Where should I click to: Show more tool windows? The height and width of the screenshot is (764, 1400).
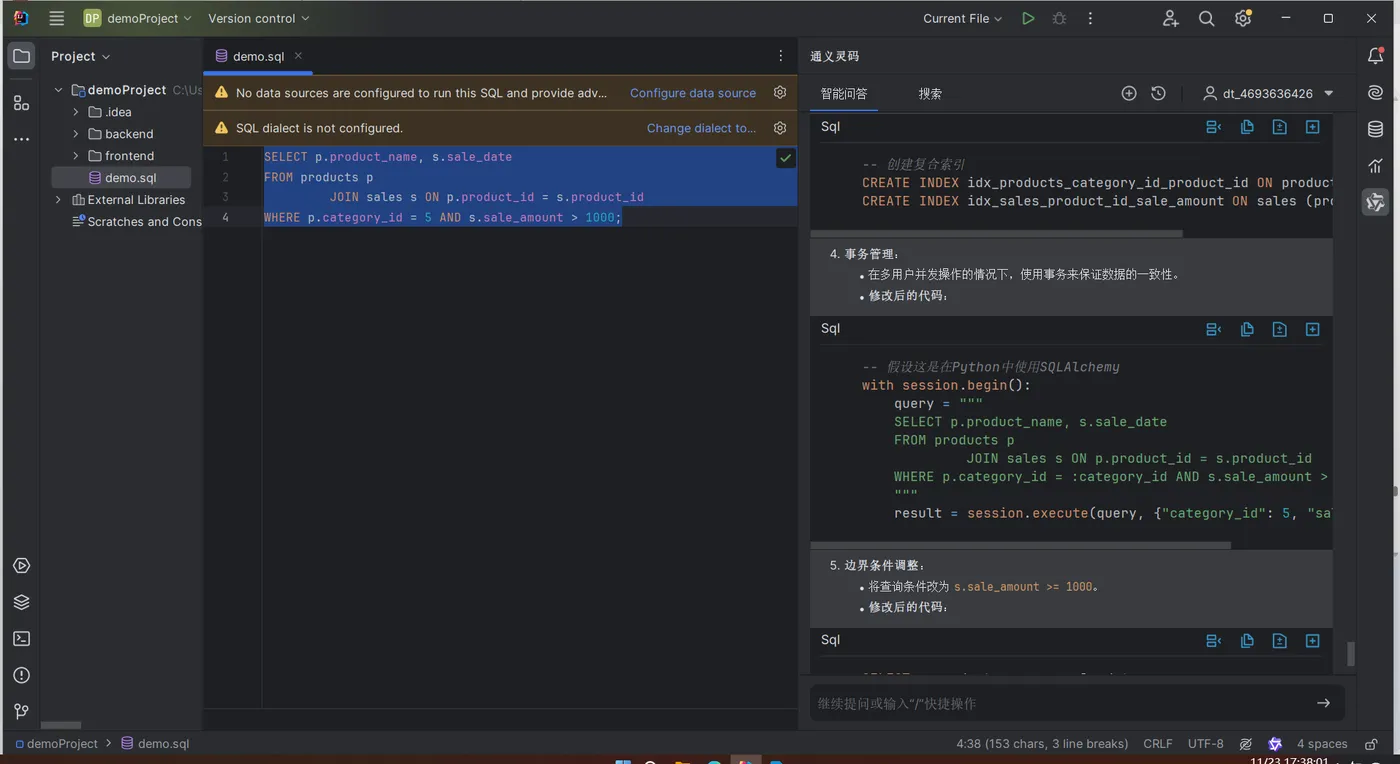[x=21, y=139]
